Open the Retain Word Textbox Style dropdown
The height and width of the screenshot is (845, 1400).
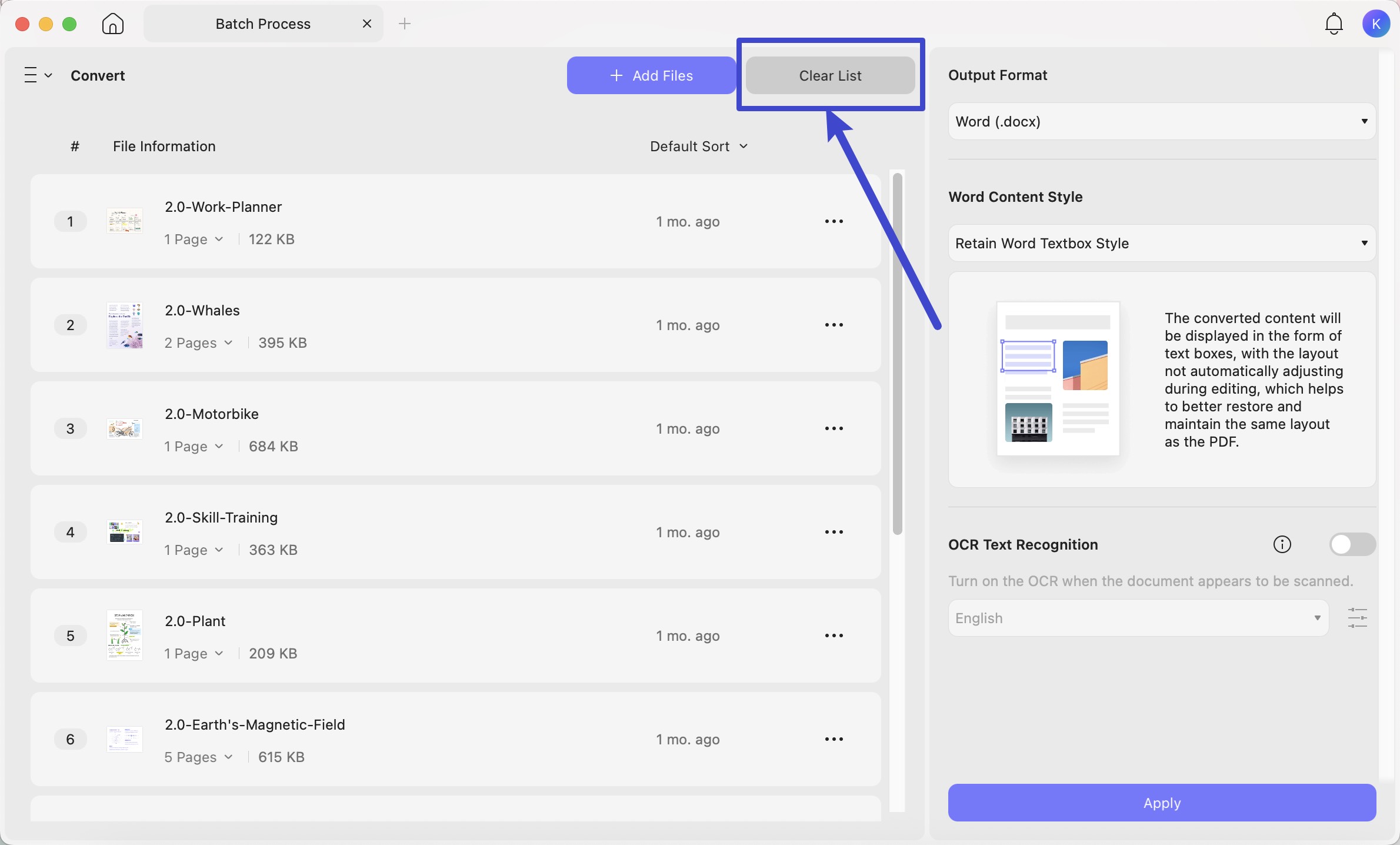pos(1162,243)
